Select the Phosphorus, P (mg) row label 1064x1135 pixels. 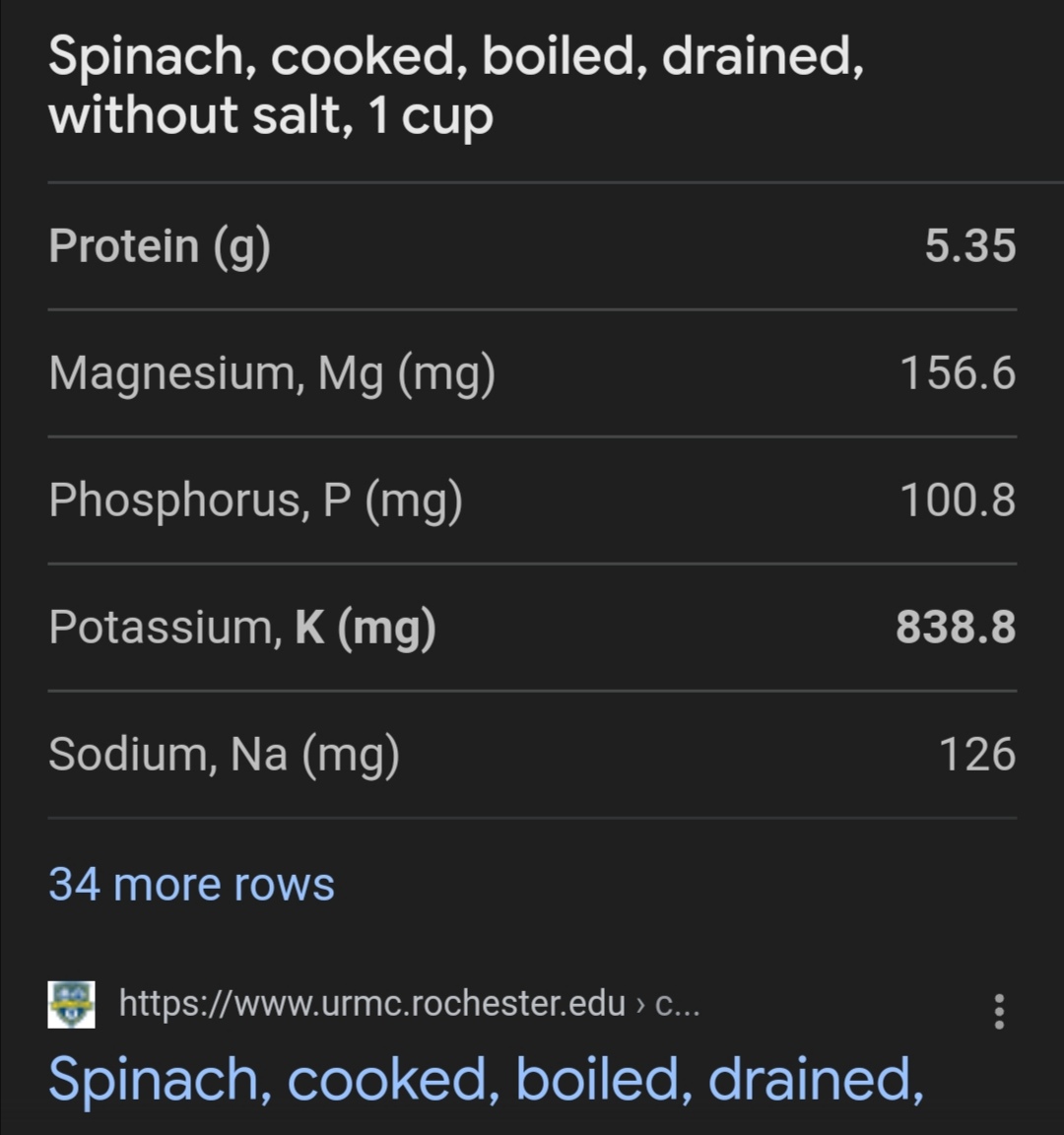coord(255,501)
